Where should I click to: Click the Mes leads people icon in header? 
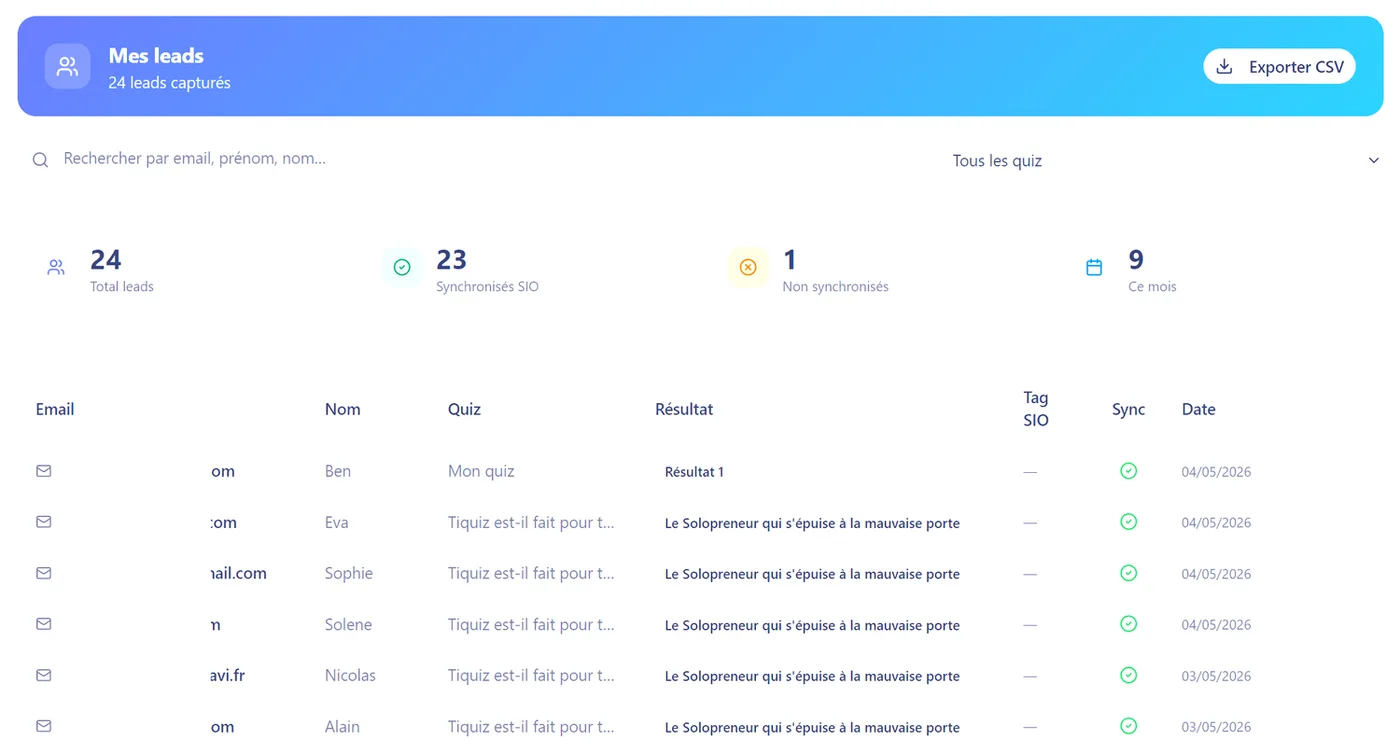point(67,67)
